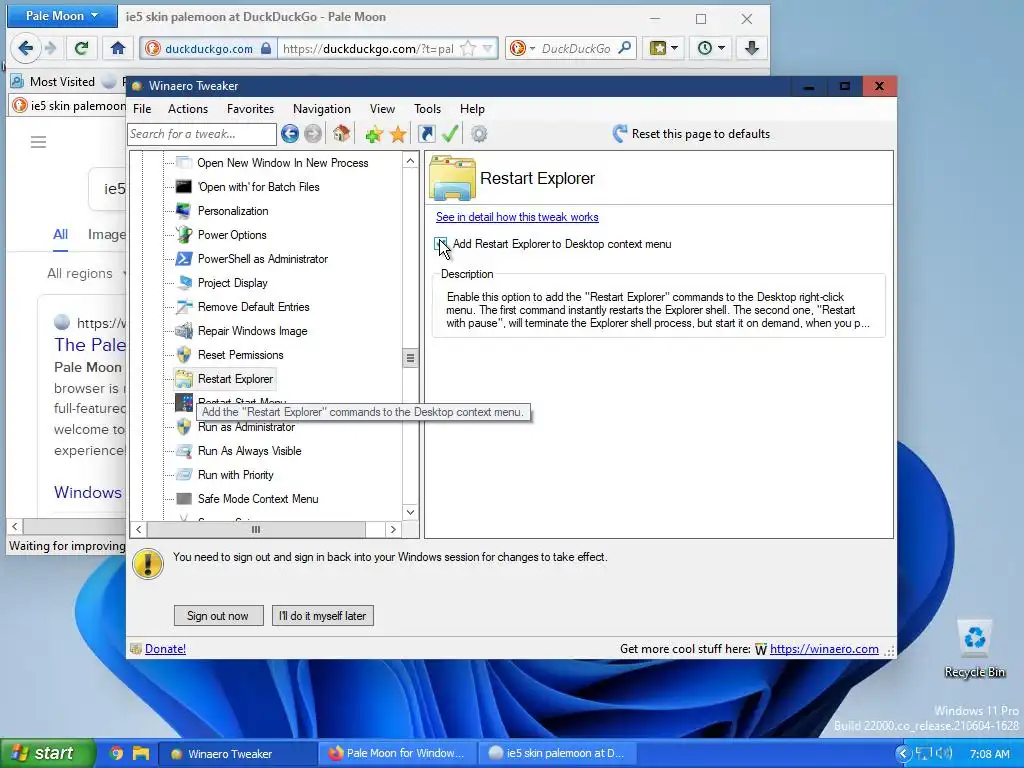Image resolution: width=1024 pixels, height=768 pixels.
Task: Click the gold star Favorites icon
Action: pyautogui.click(x=398, y=135)
